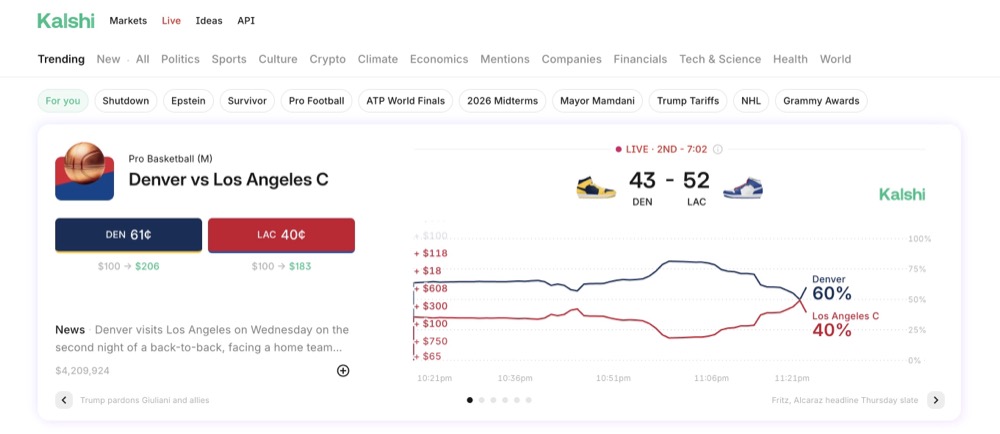Switch to the Crypto category tab
Image resolution: width=1000 pixels, height=434 pixels.
327,59
